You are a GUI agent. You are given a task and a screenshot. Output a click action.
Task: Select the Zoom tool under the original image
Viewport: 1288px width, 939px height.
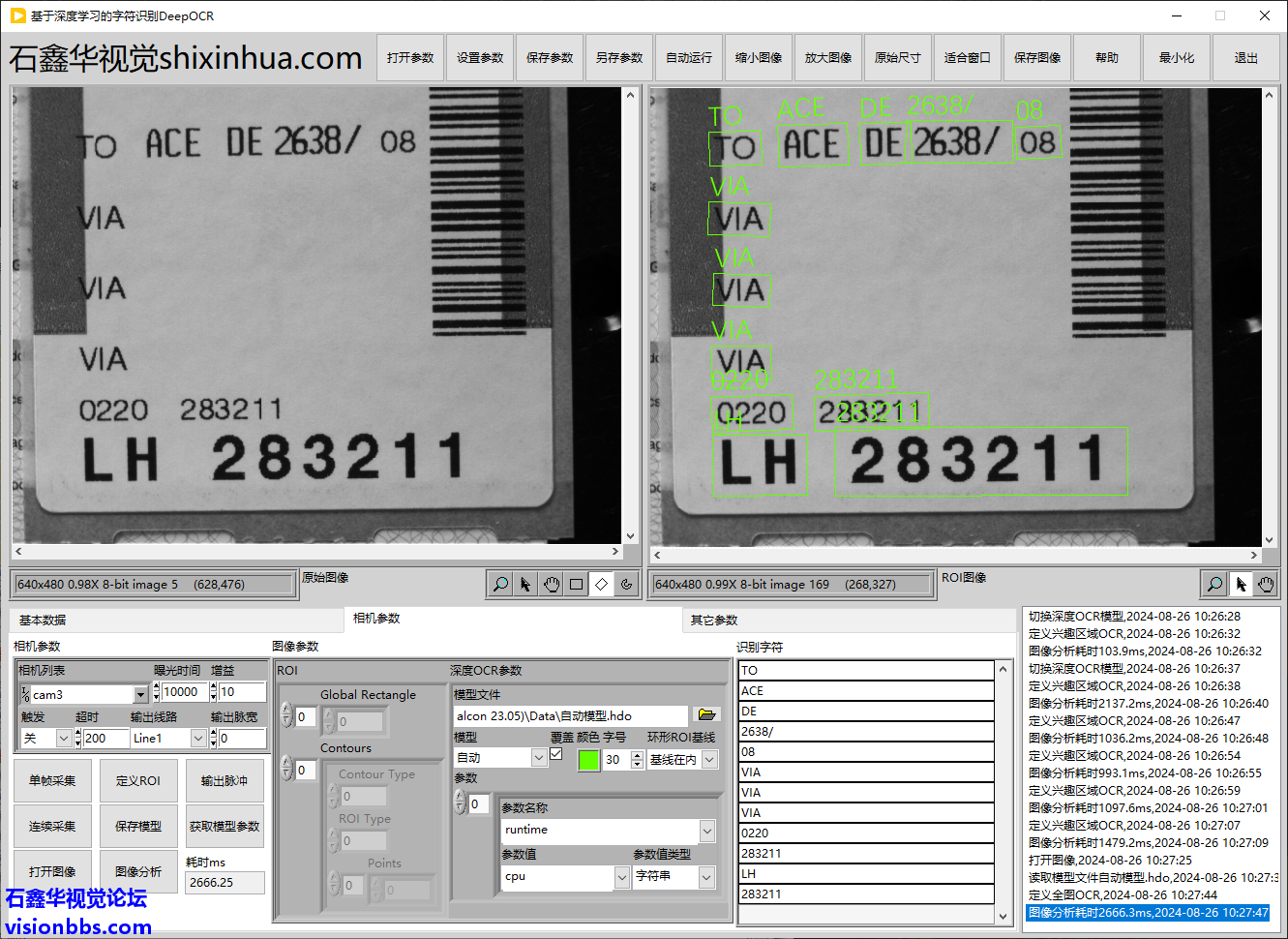point(500,585)
